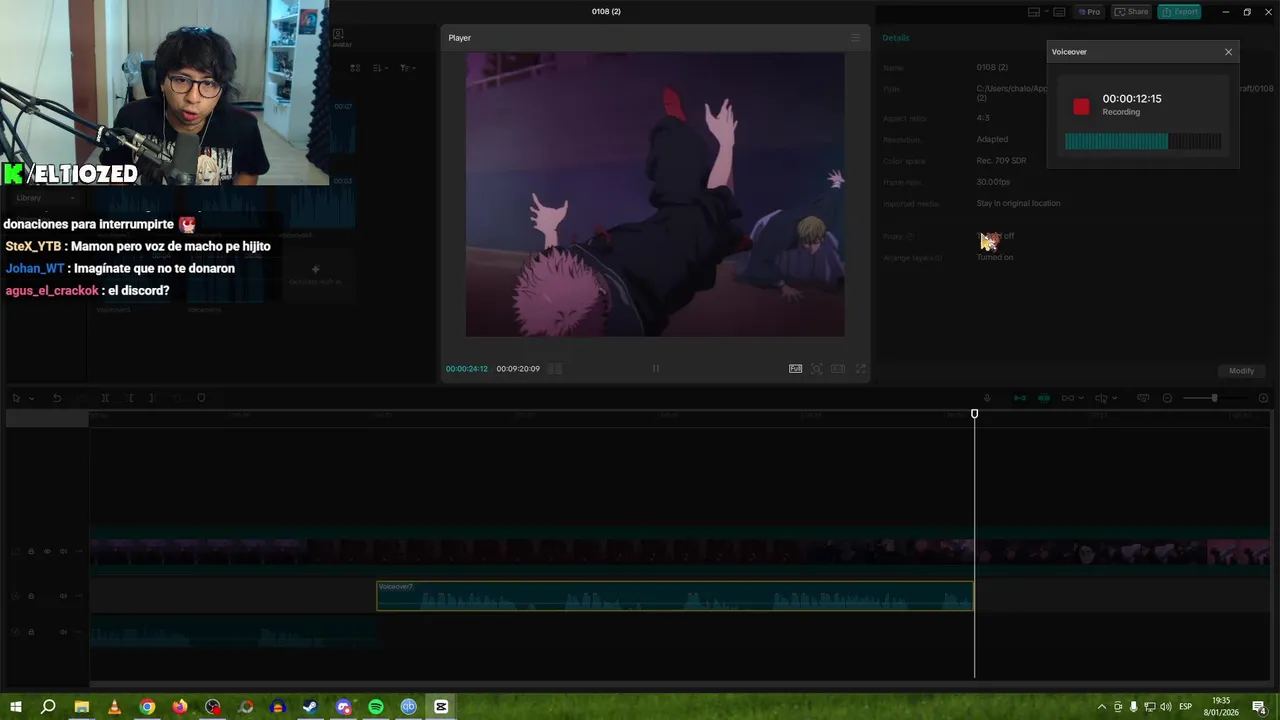Open Steam from taskbar
1280x720 pixels.
(x=310, y=707)
